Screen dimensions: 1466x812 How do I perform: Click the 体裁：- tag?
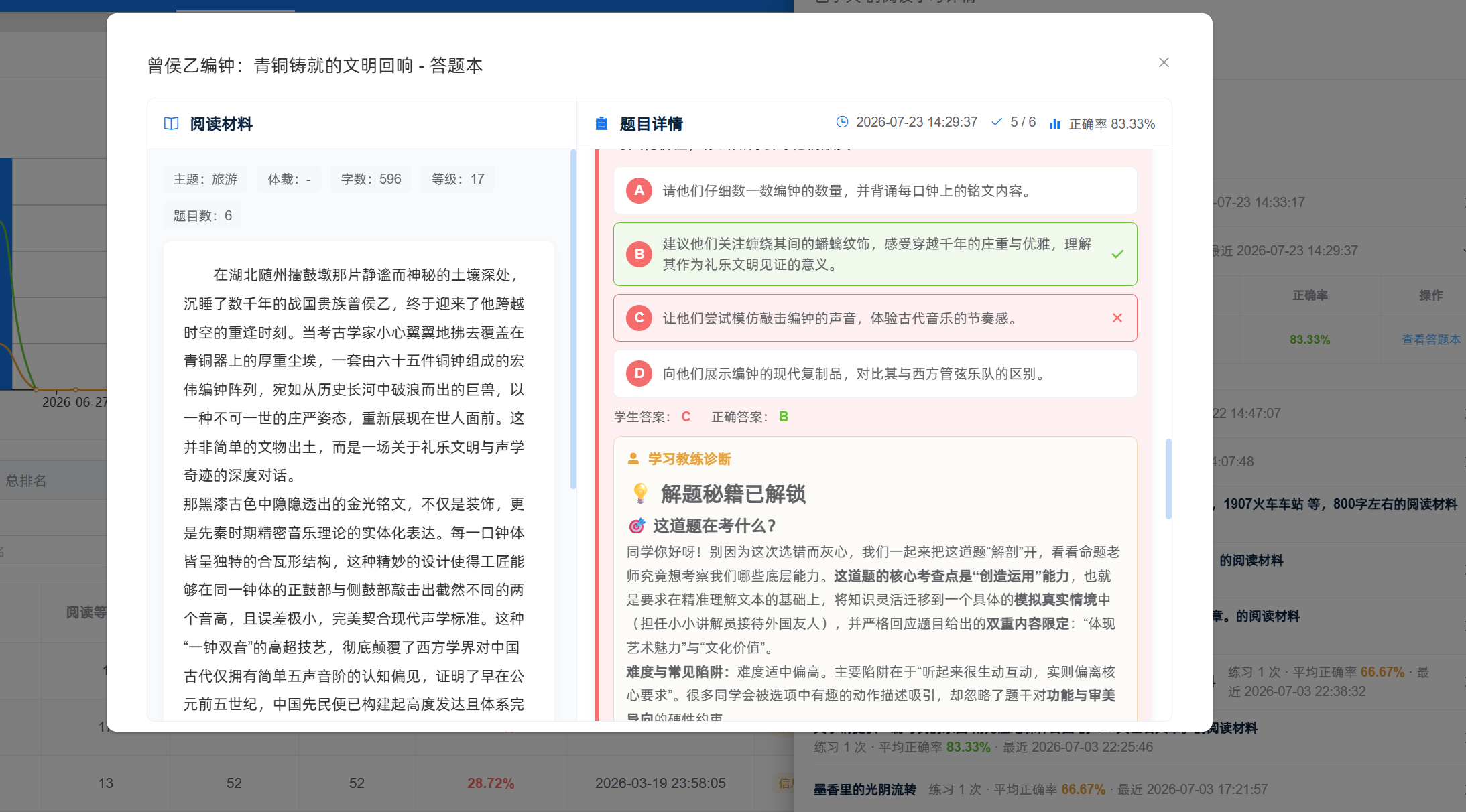(x=289, y=179)
